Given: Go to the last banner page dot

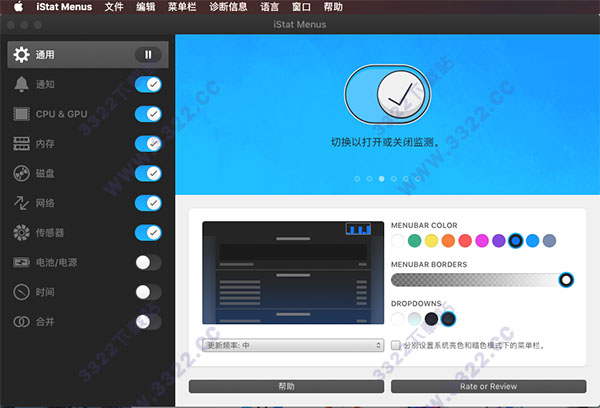Looking at the screenshot, I should 418,179.
